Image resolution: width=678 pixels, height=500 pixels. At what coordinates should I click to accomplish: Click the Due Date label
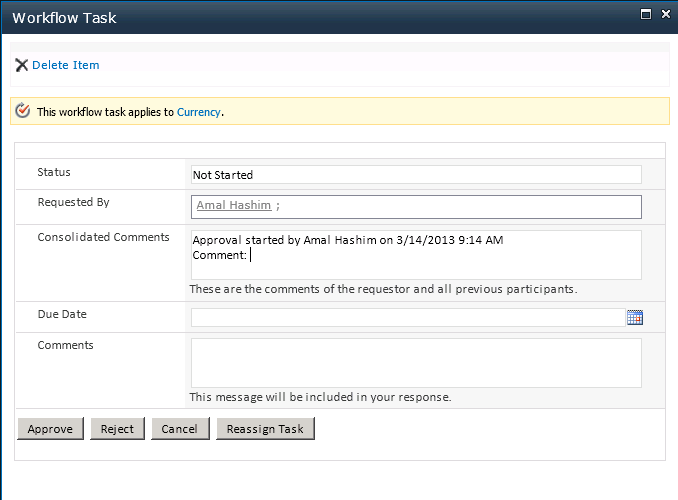point(62,314)
